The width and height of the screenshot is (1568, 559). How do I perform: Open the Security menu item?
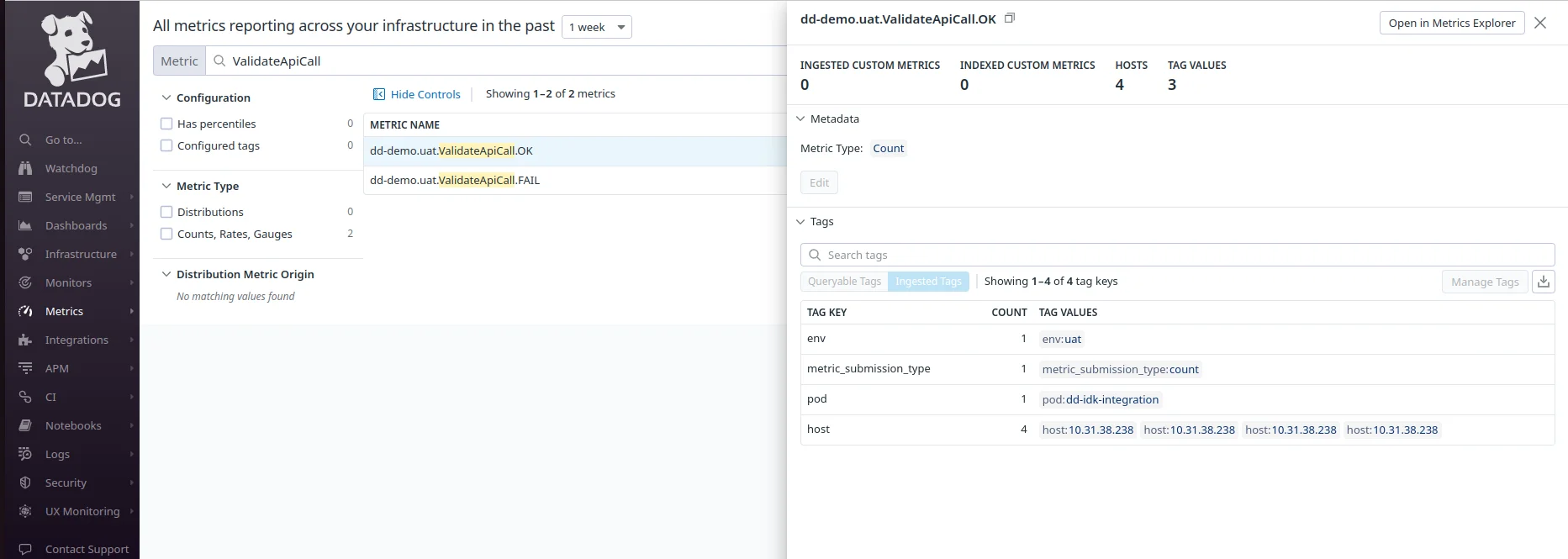[66, 483]
